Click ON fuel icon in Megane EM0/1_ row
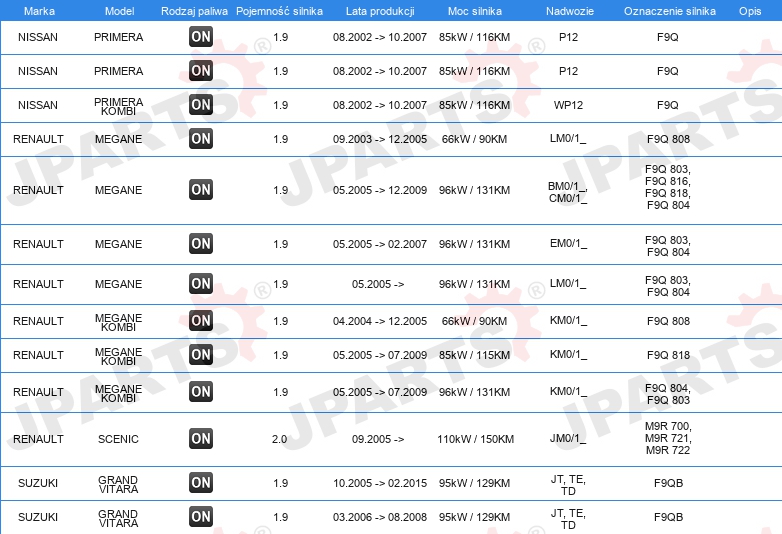 (x=201, y=243)
